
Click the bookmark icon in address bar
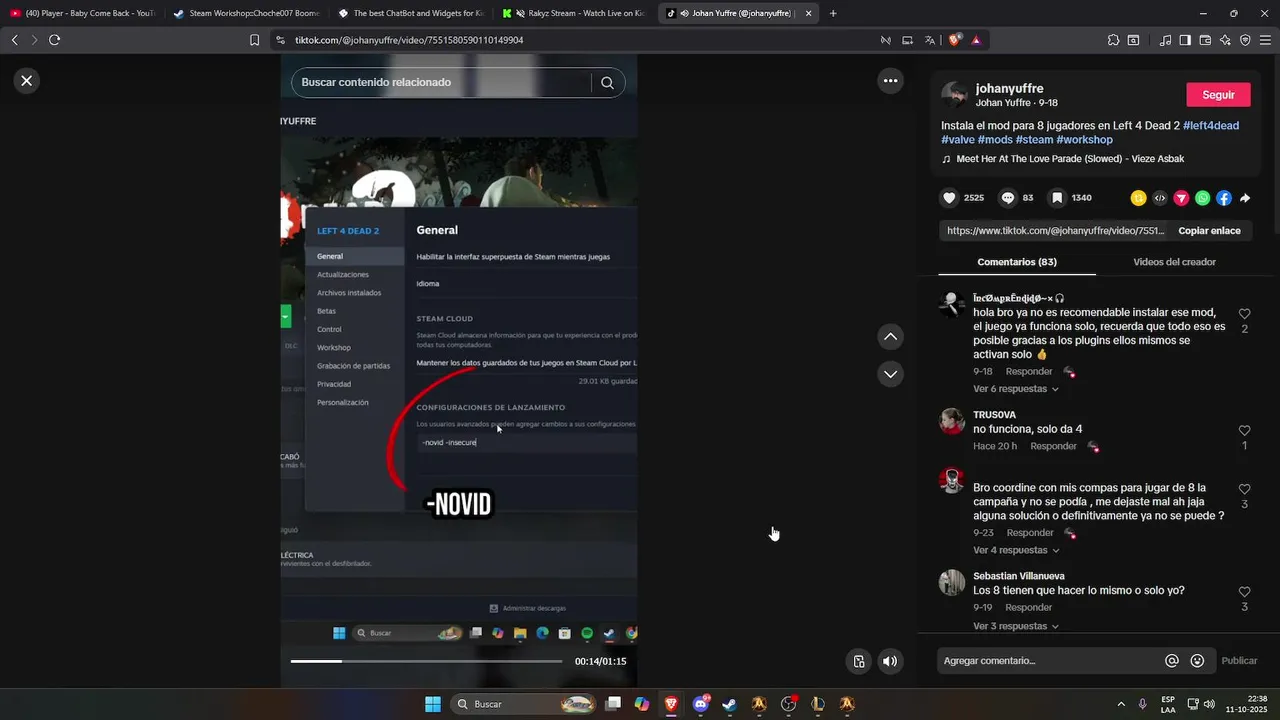tap(254, 40)
